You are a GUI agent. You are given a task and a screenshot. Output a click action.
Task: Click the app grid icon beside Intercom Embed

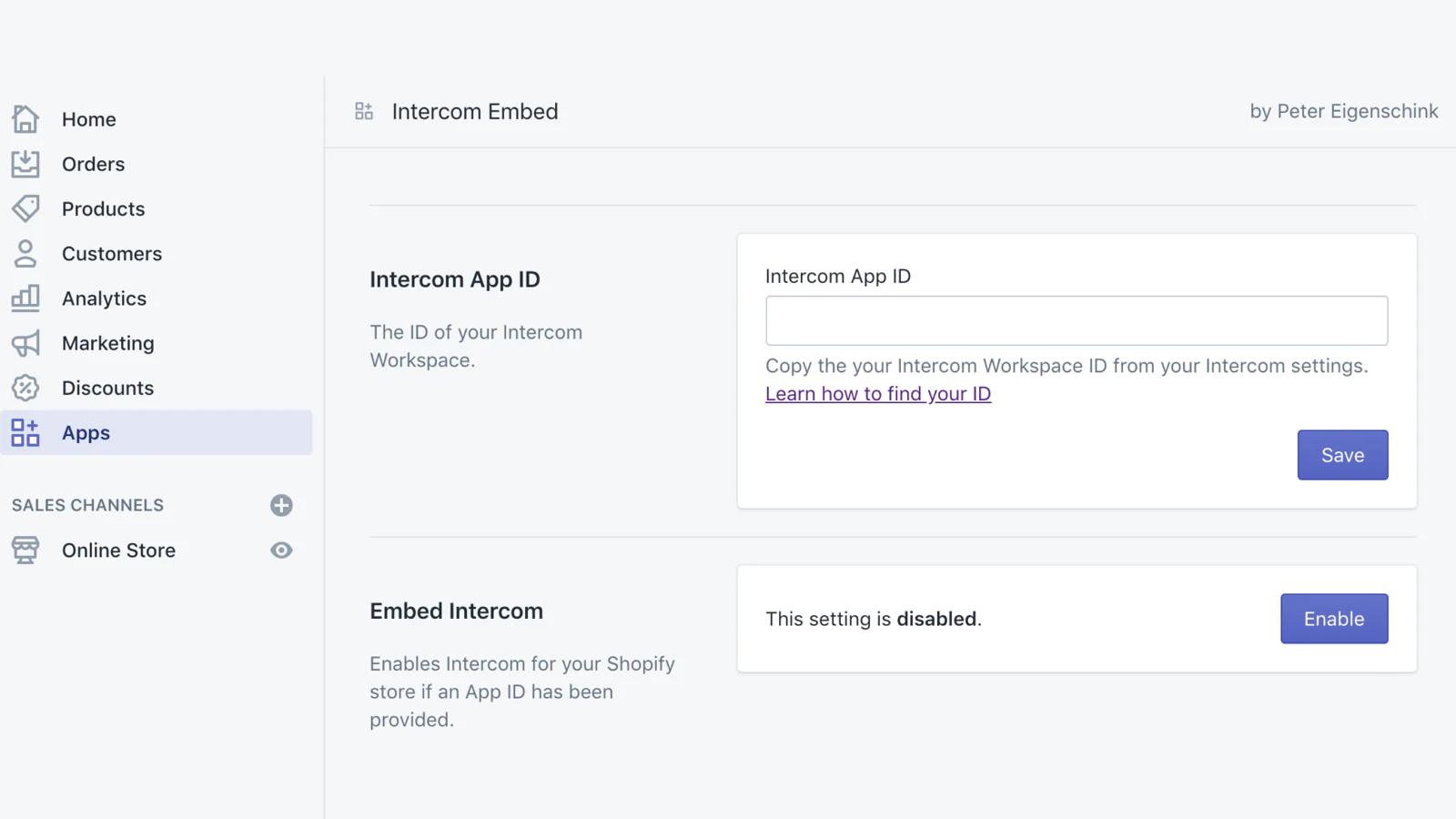click(x=364, y=111)
